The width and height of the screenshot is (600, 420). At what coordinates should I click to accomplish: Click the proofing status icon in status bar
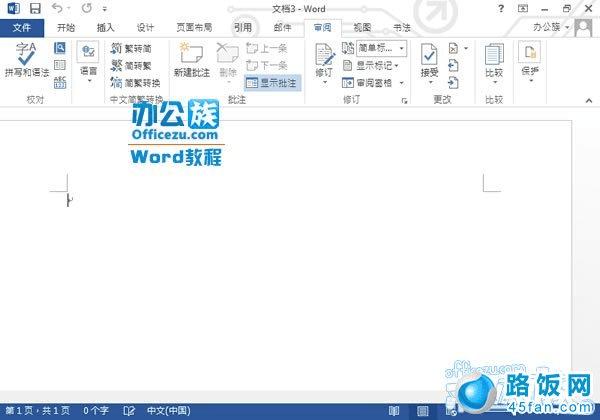pyautogui.click(x=129, y=411)
